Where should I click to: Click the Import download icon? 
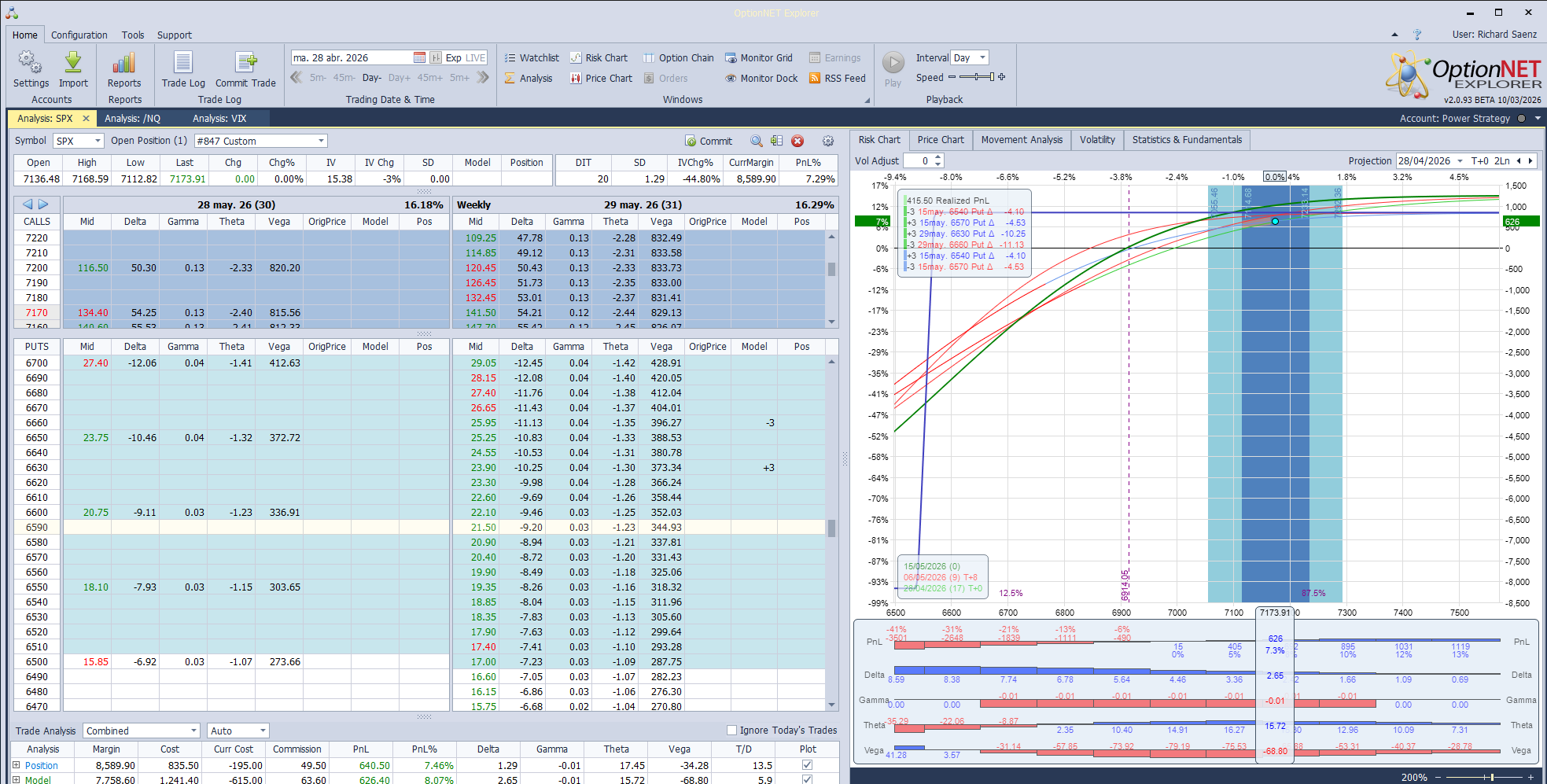(x=73, y=63)
